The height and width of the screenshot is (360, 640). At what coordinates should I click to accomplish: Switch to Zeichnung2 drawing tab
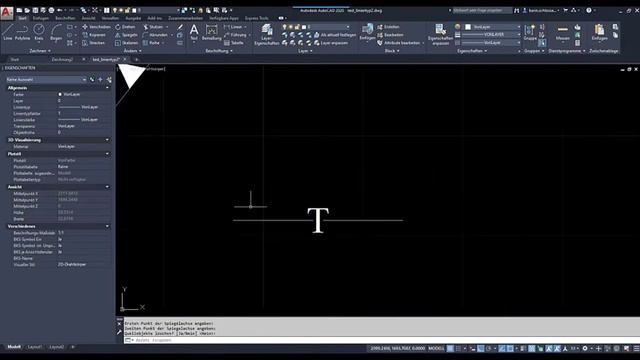[x=62, y=60]
